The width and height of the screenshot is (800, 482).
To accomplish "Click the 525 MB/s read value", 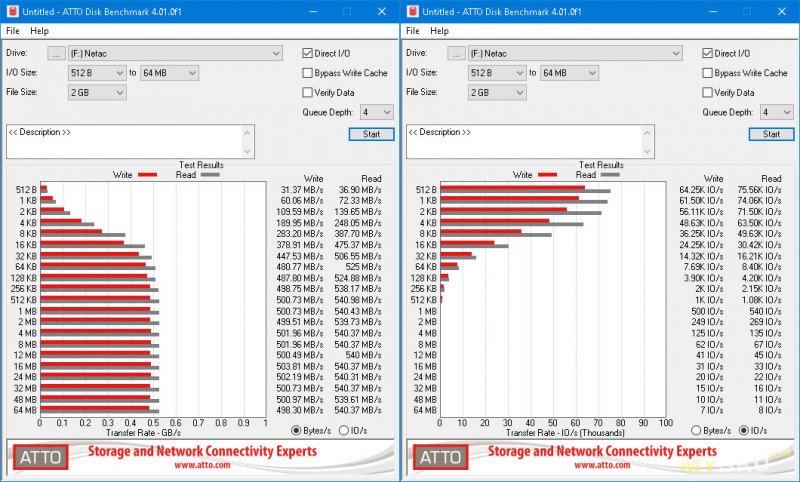I will (x=364, y=267).
